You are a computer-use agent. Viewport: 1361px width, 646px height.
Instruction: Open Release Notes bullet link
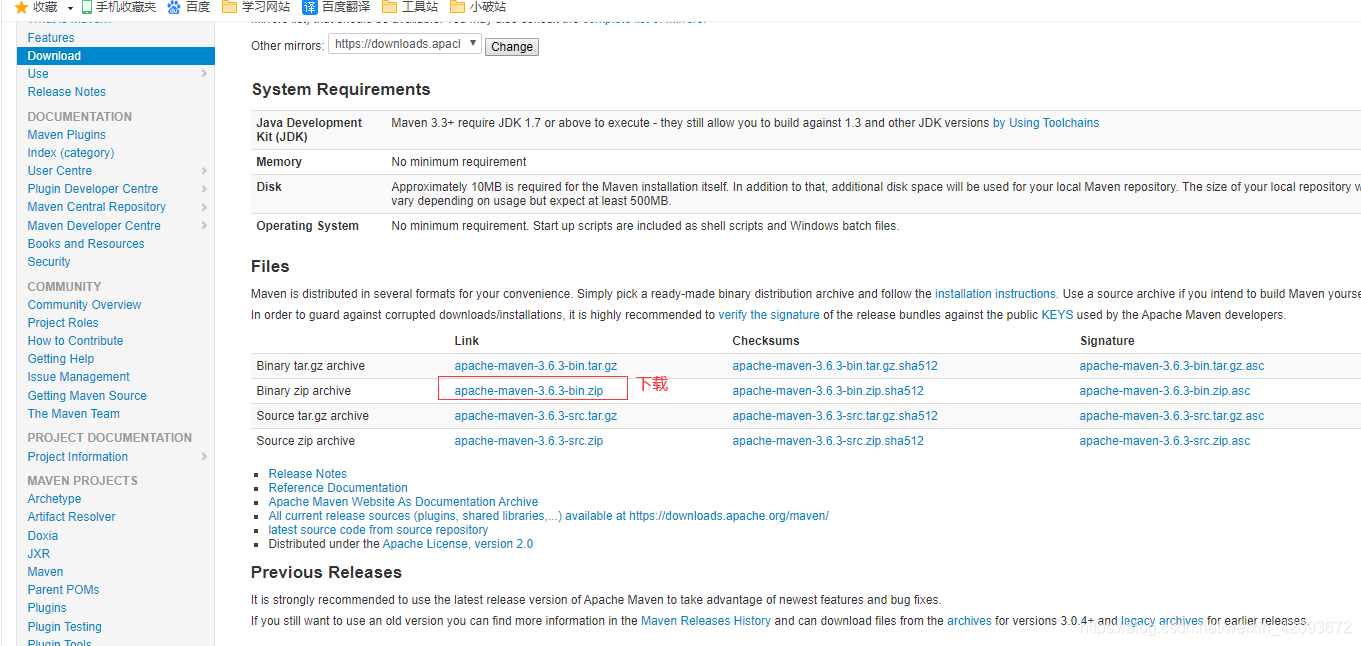click(308, 474)
